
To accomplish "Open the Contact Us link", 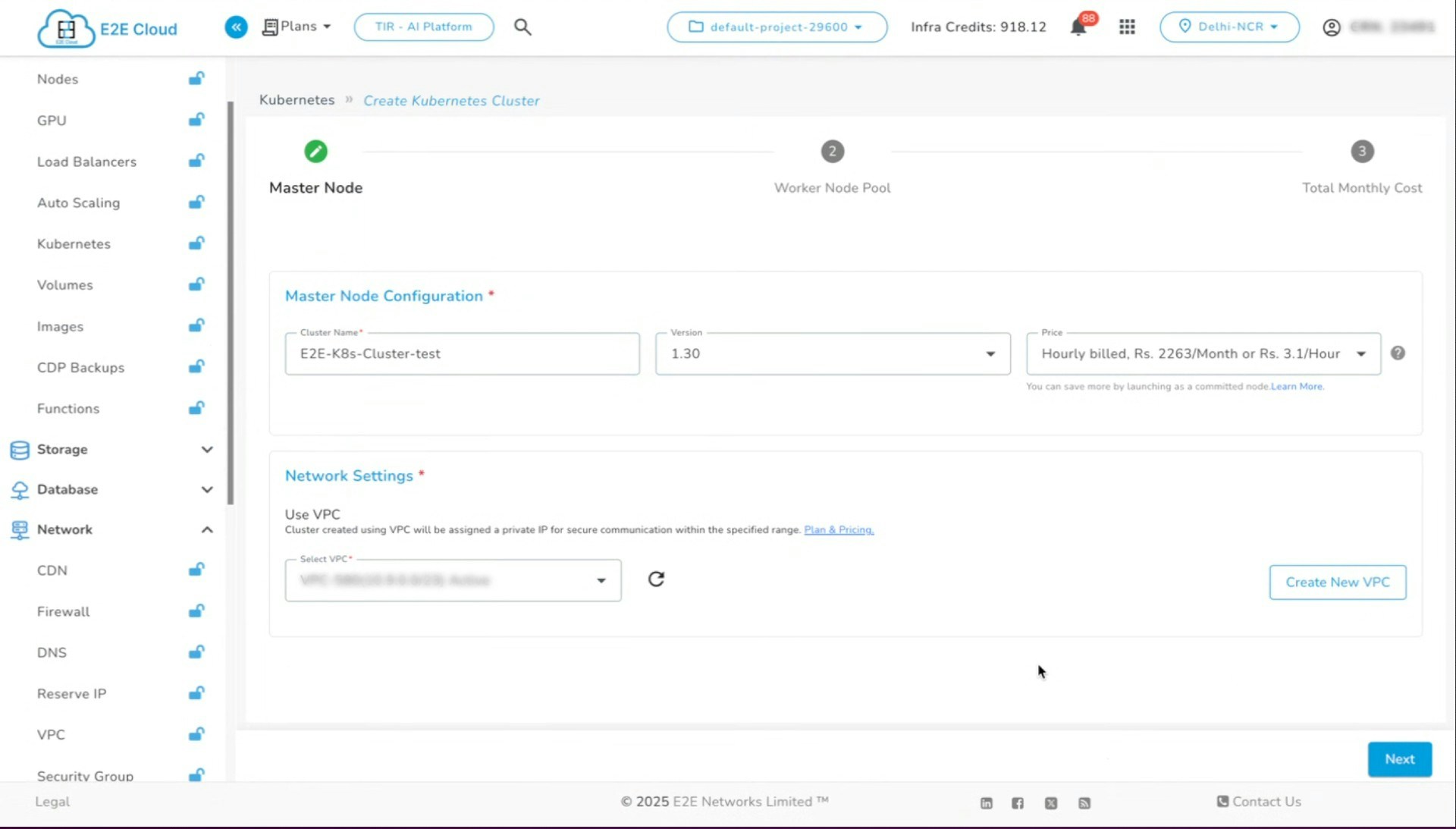I will coord(1259,802).
